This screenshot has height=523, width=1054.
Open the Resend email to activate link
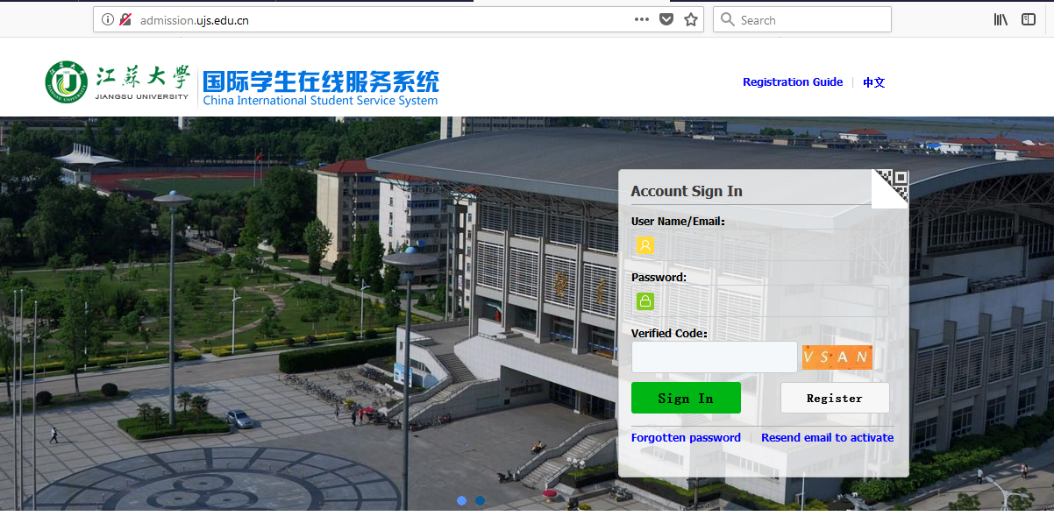coord(827,438)
